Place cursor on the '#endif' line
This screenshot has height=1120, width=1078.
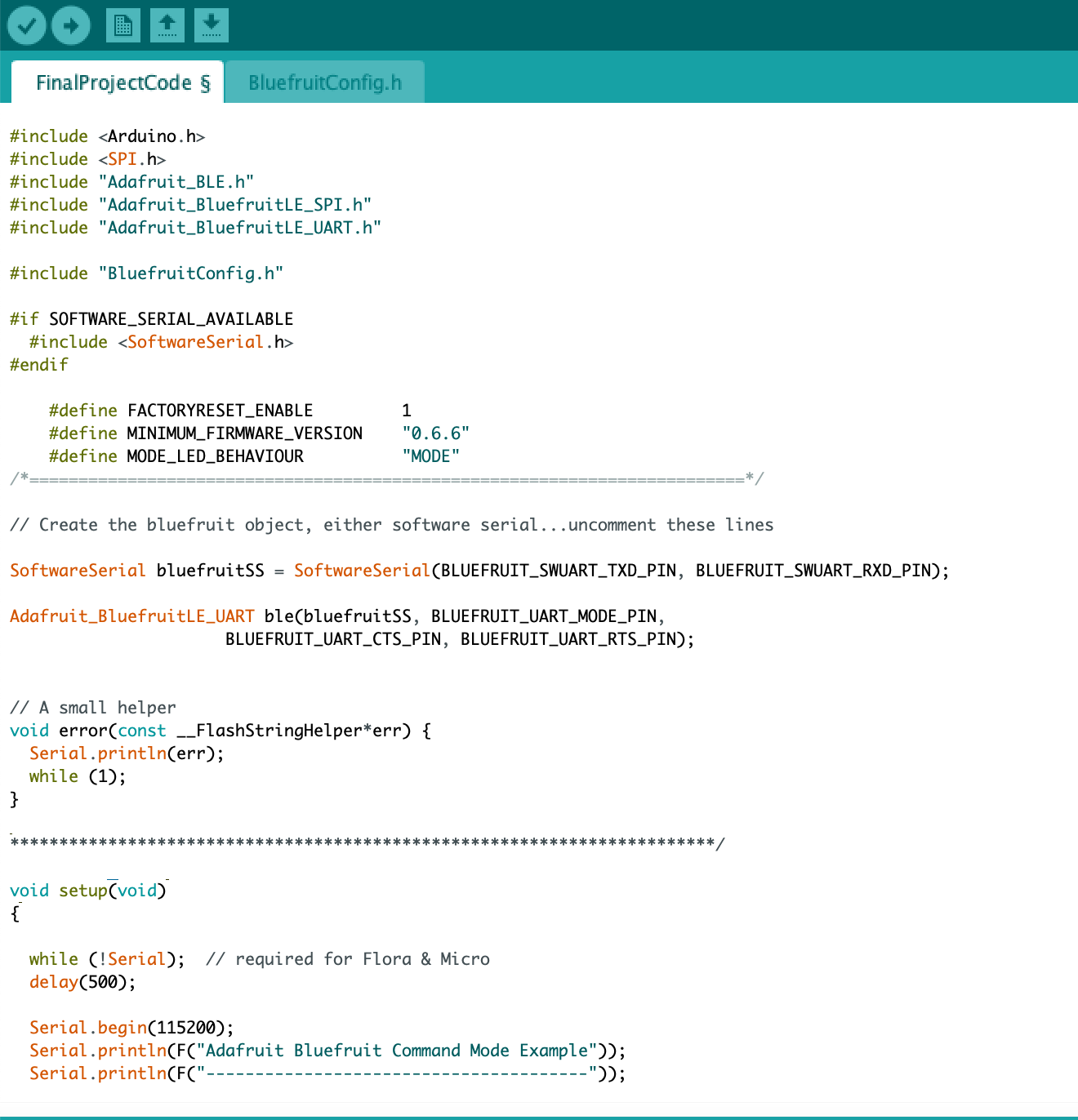(39, 365)
